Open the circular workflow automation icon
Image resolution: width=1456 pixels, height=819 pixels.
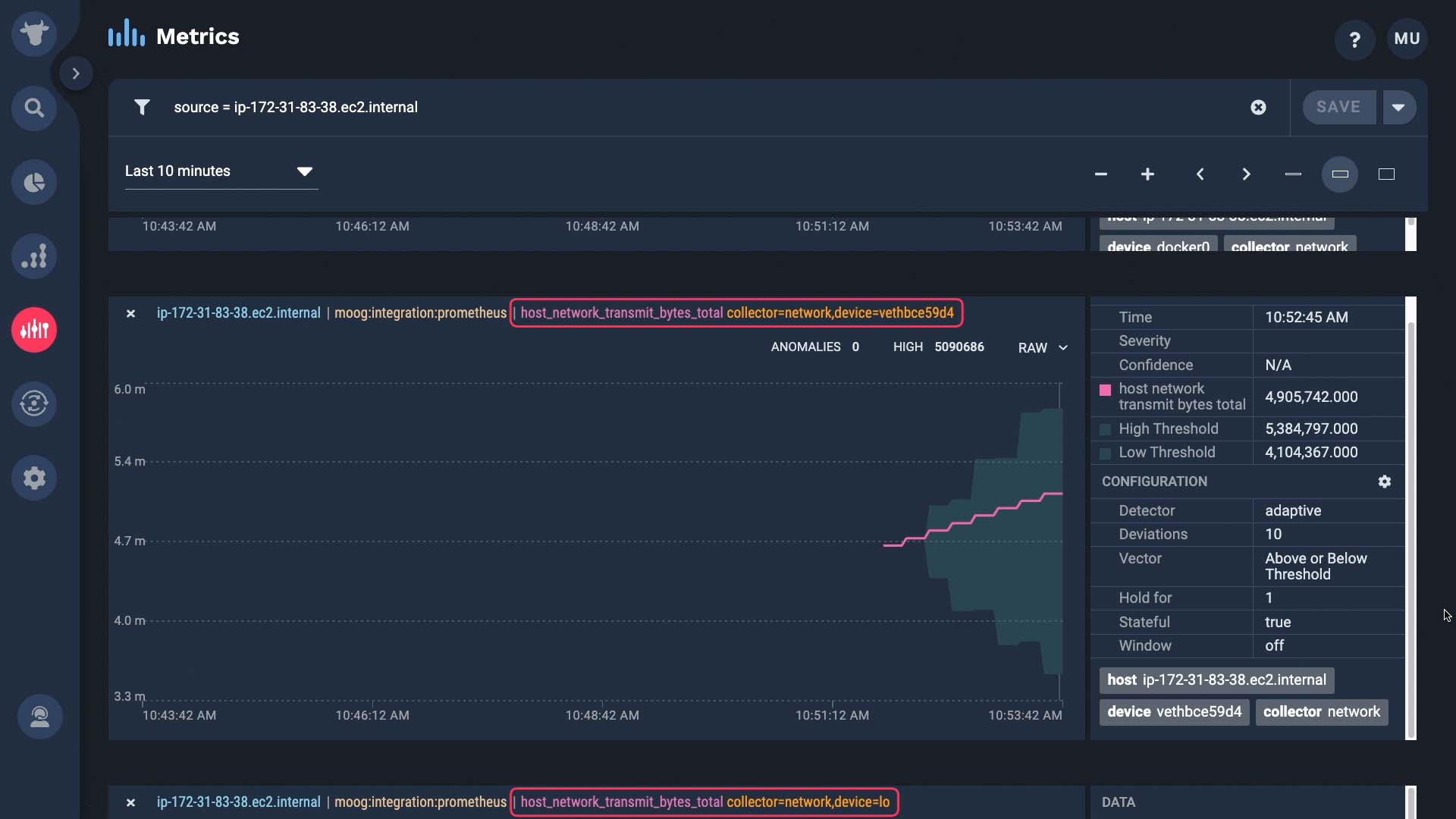[34, 403]
